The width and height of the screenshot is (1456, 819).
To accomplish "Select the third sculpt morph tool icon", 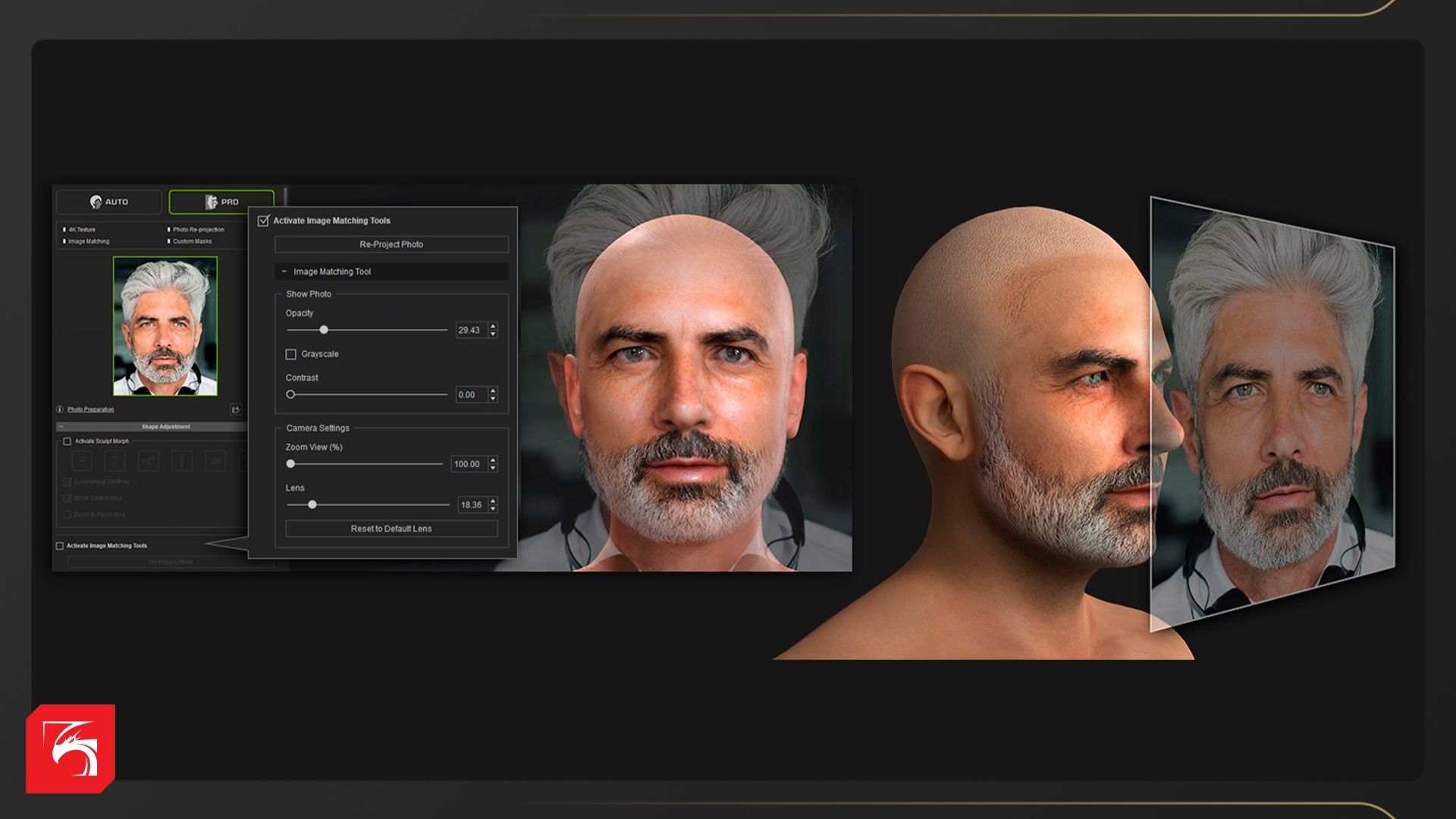I will click(148, 460).
